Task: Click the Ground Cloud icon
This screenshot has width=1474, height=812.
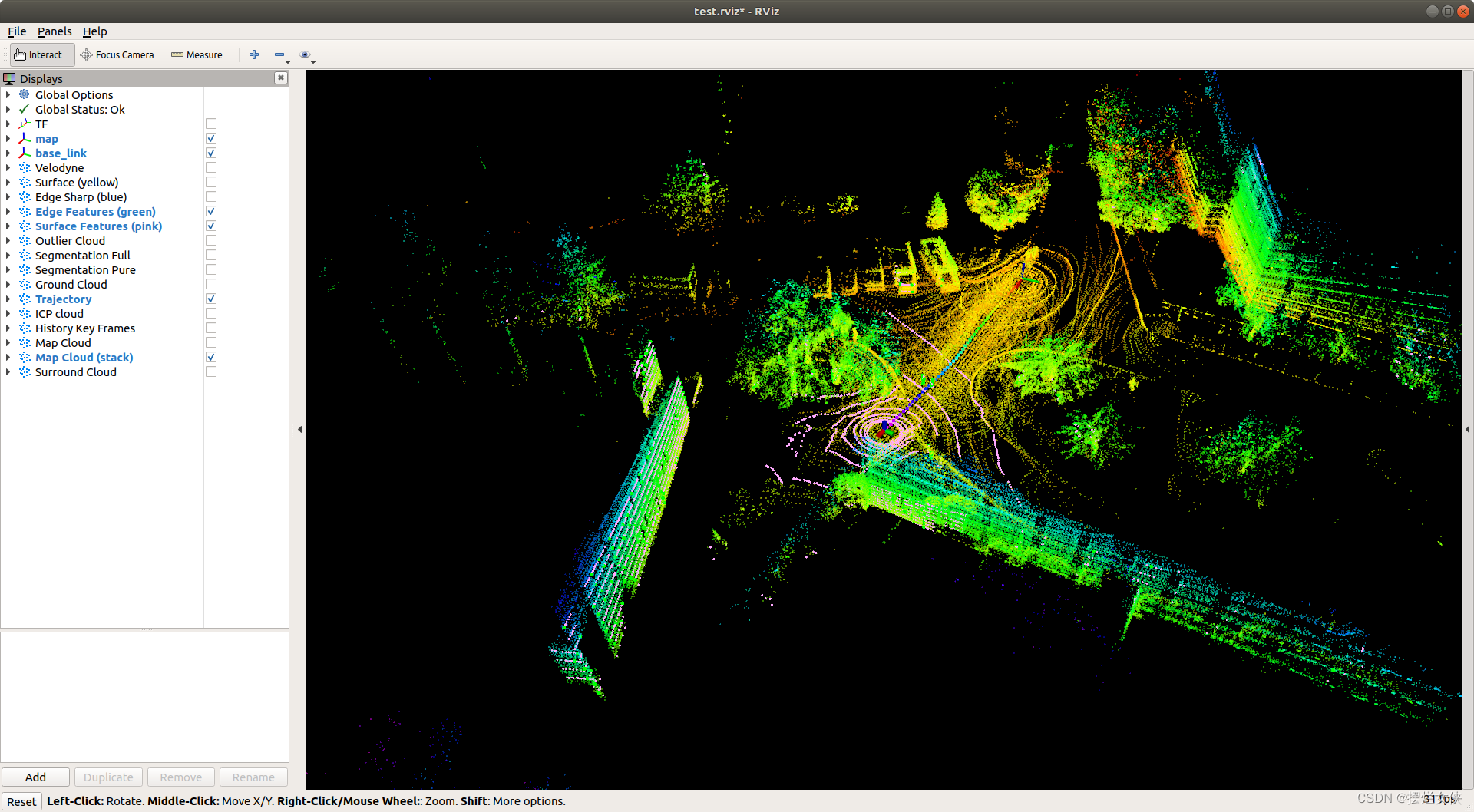Action: 25,284
